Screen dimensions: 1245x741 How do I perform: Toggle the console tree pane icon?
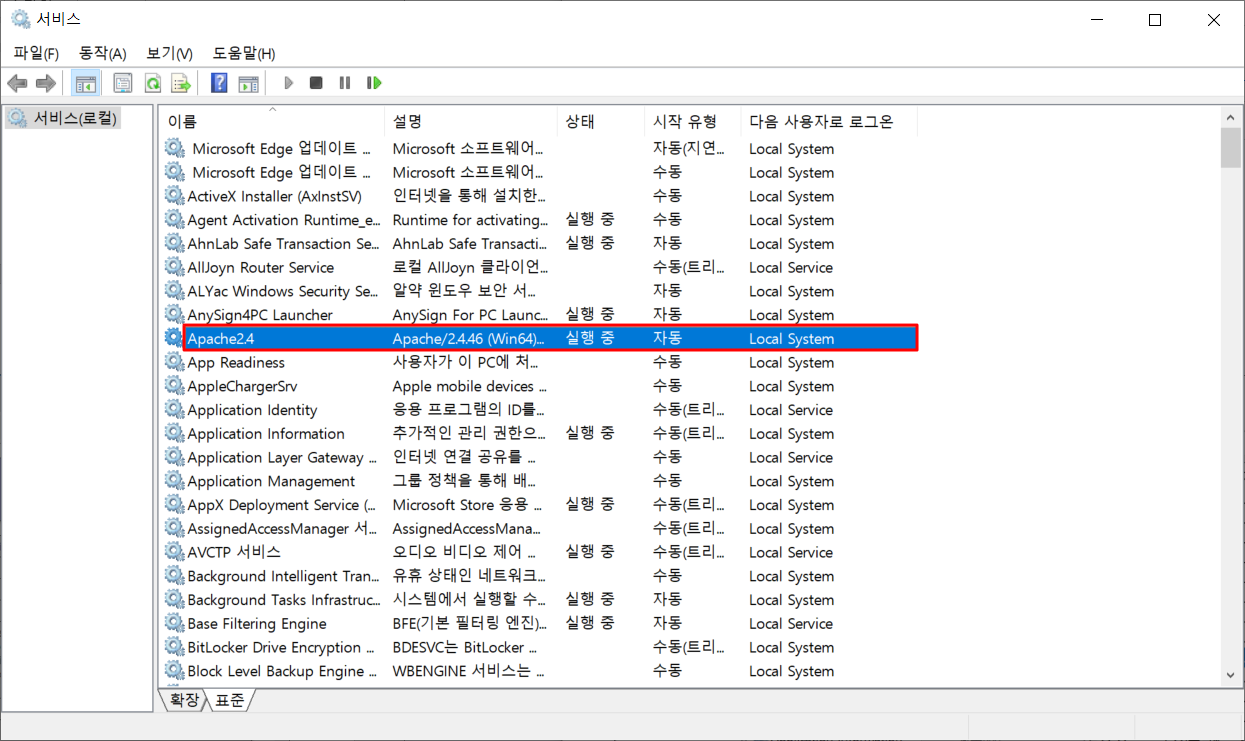pyautogui.click(x=86, y=83)
